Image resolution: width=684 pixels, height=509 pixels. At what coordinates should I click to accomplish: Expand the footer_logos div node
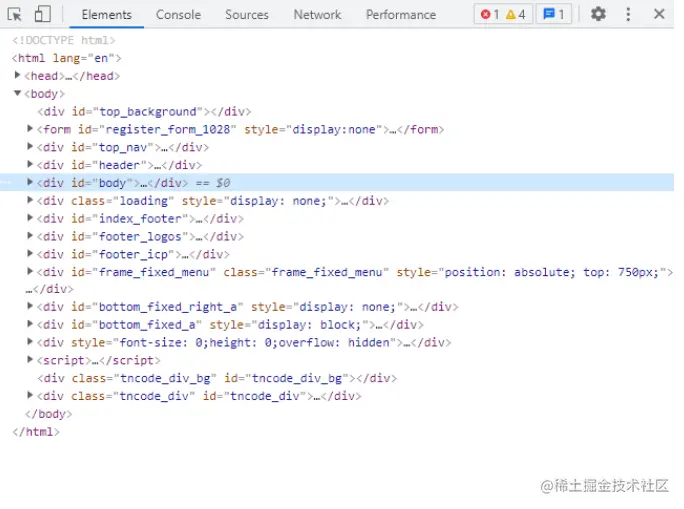pos(30,236)
